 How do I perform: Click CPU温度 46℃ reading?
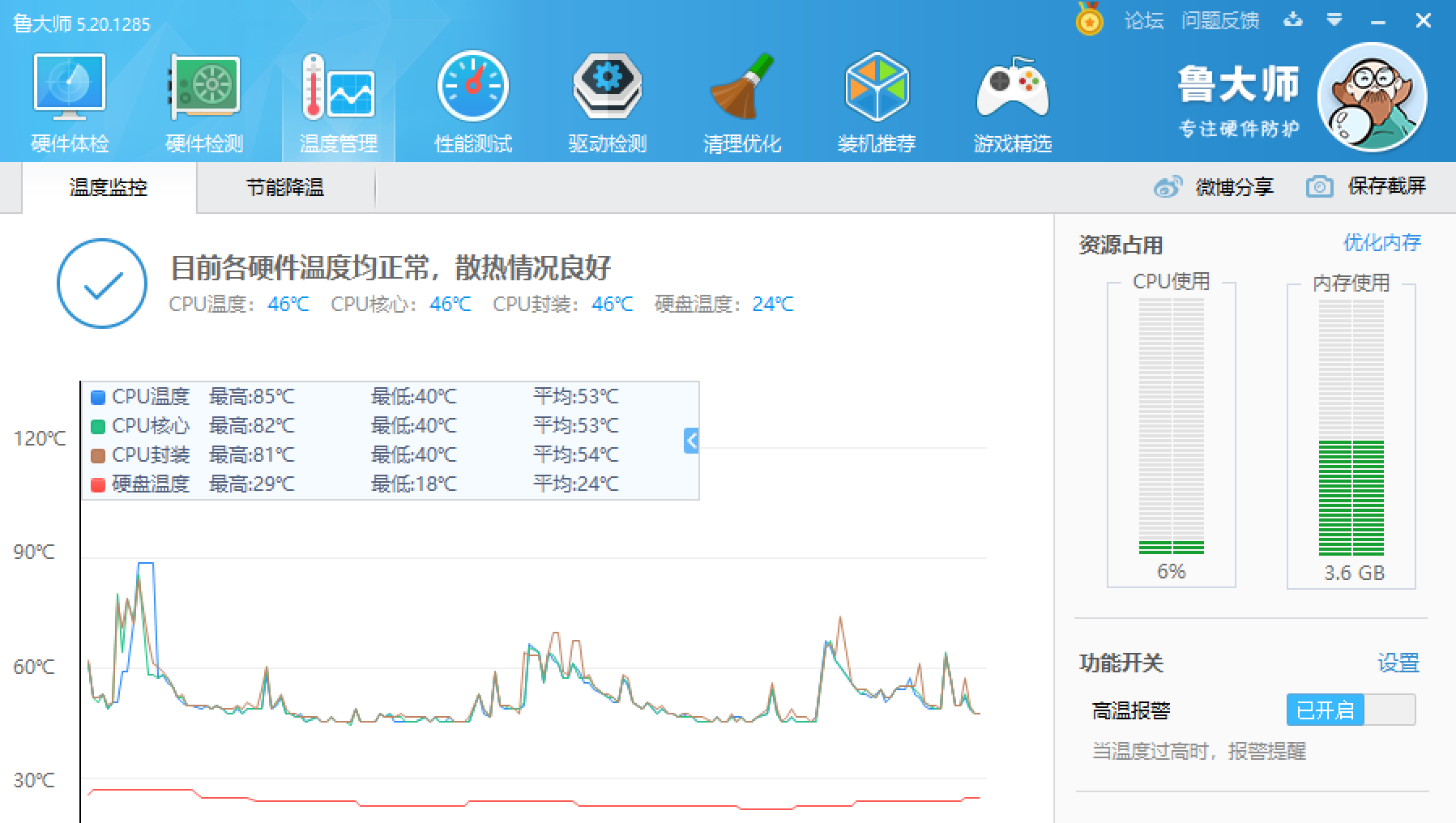(x=239, y=304)
